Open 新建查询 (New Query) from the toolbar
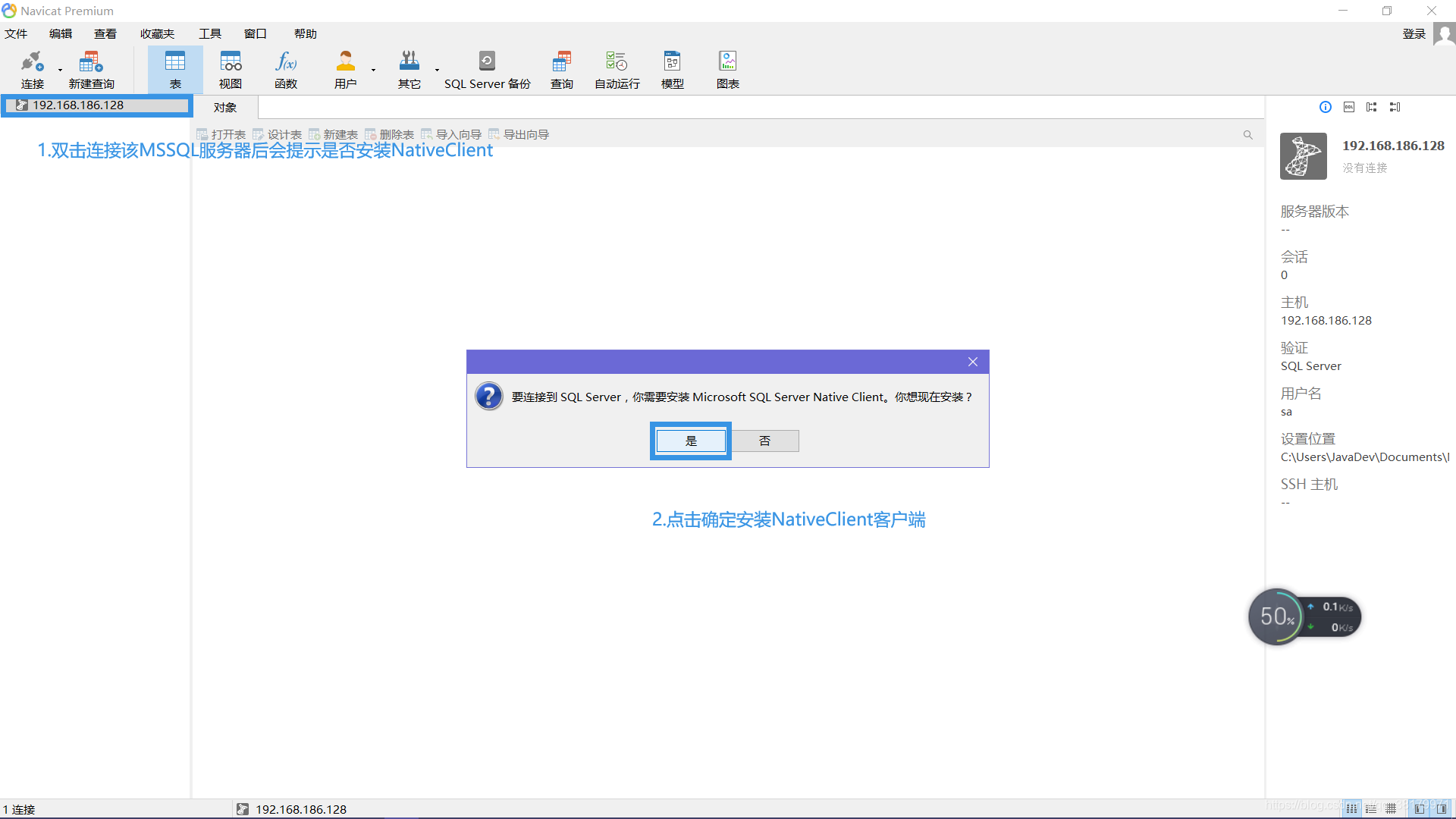The image size is (1456, 819). click(91, 70)
